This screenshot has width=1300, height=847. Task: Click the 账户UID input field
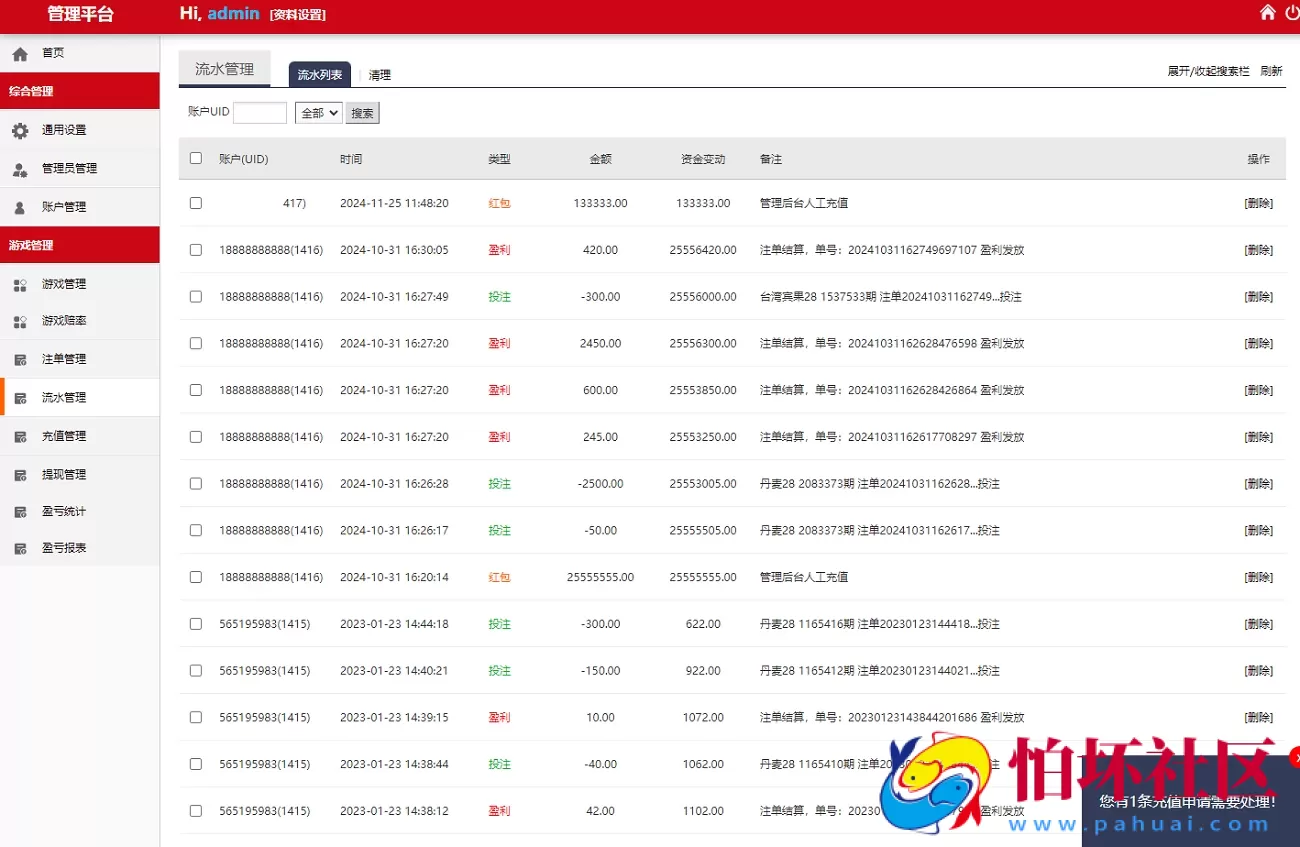[x=260, y=113]
